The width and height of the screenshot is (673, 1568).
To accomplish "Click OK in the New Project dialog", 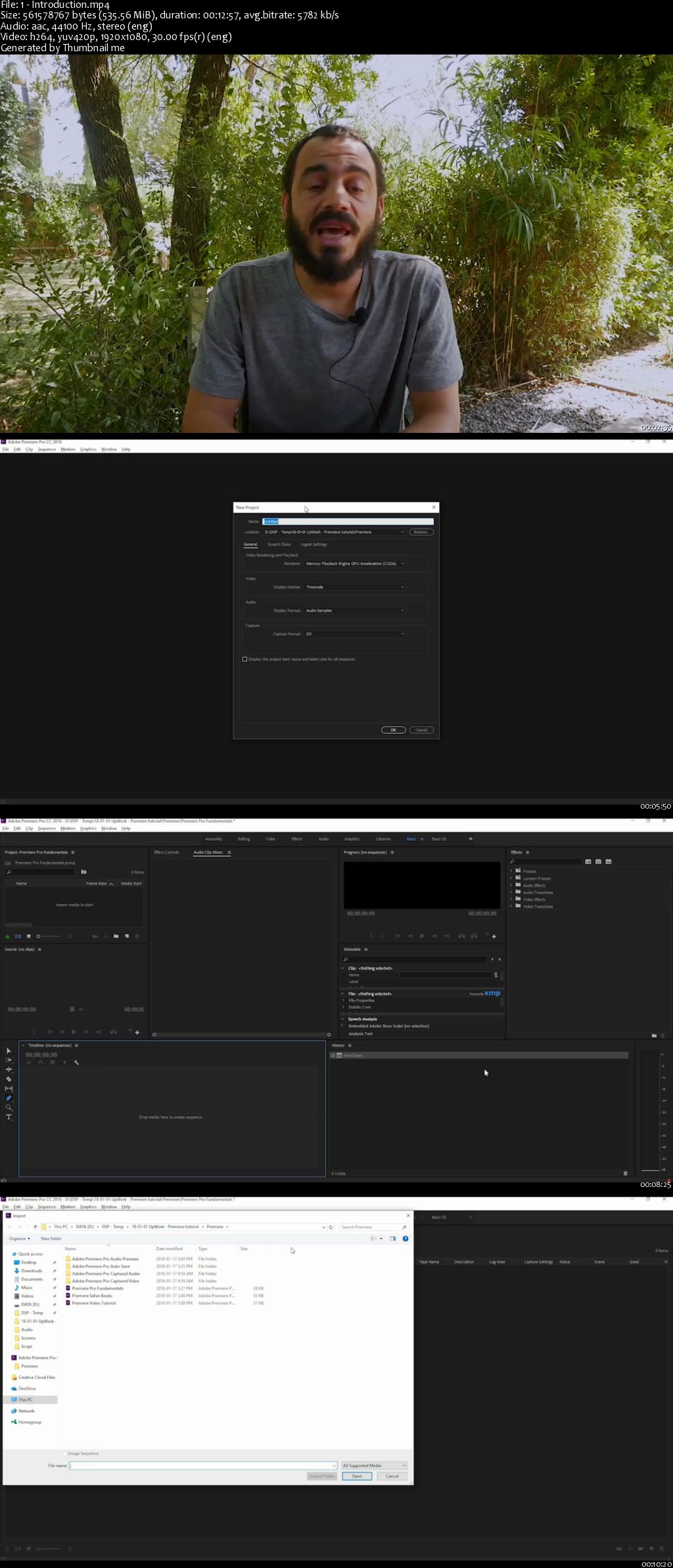I will tap(394, 730).
